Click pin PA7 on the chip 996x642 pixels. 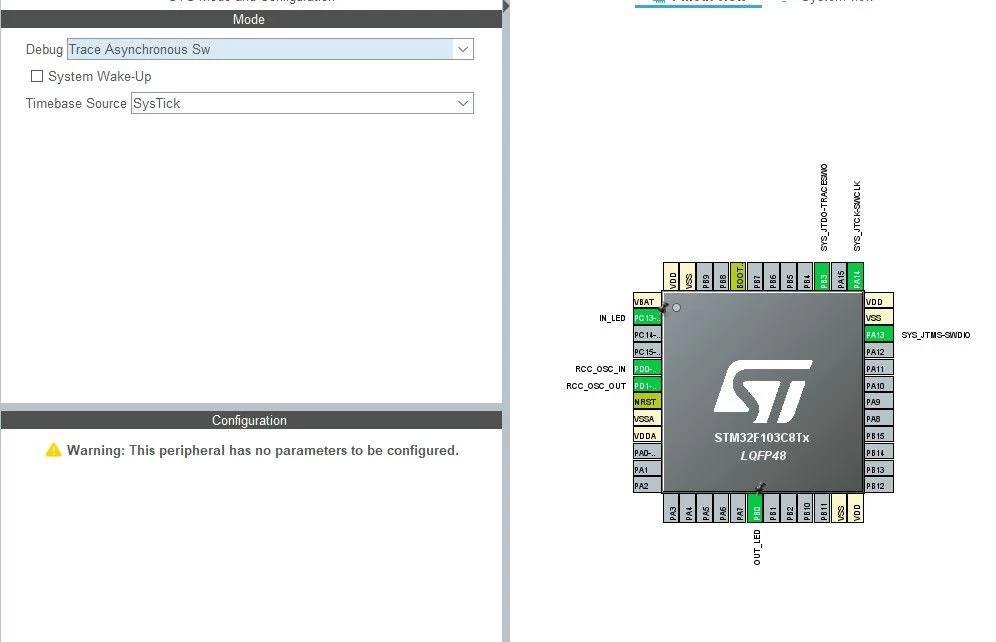click(x=739, y=509)
